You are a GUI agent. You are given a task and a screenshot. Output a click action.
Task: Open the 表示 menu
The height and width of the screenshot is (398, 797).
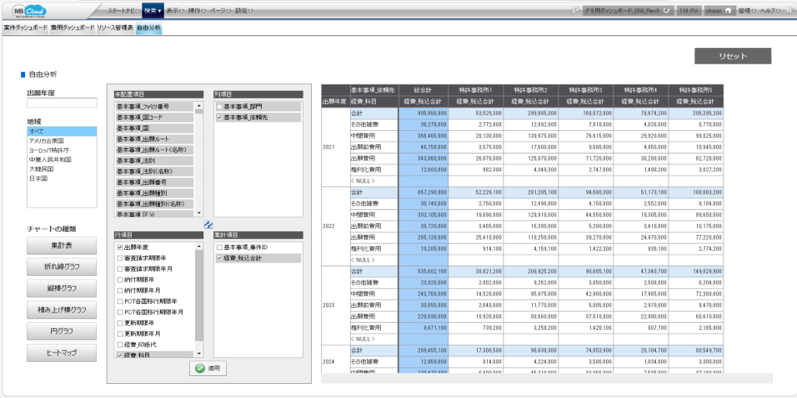[175, 10]
